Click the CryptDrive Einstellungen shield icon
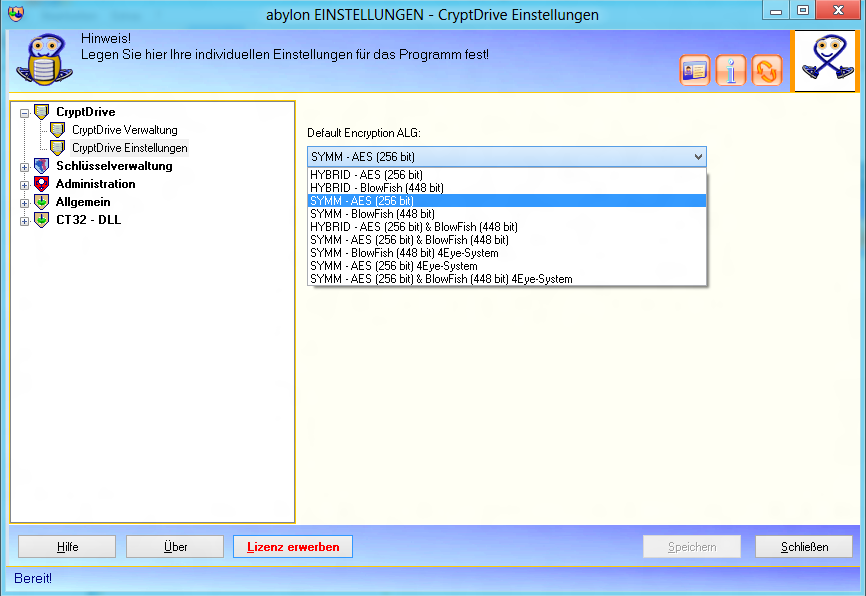 (57, 148)
